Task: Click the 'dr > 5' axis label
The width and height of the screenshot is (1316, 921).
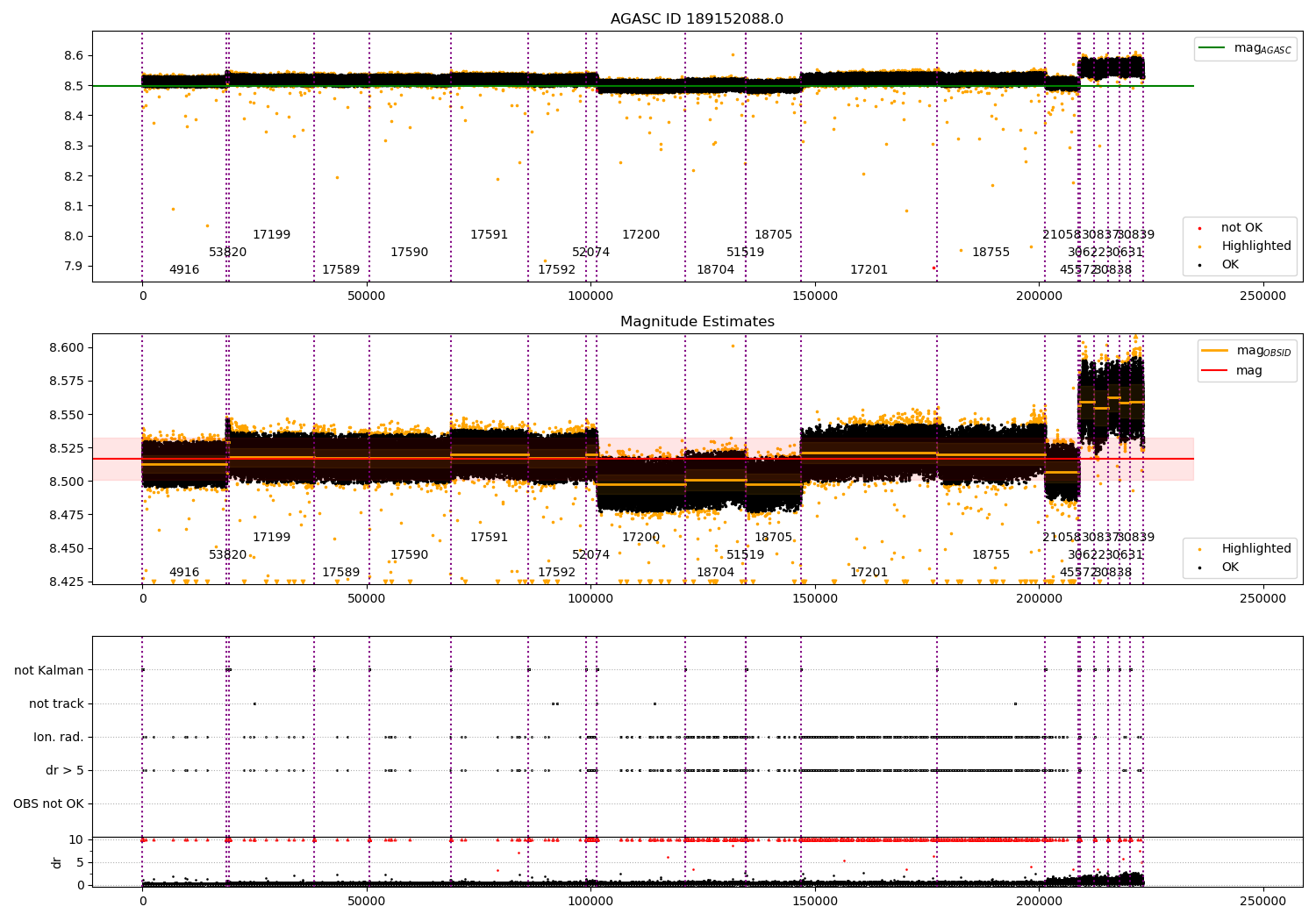Action: tap(65, 771)
